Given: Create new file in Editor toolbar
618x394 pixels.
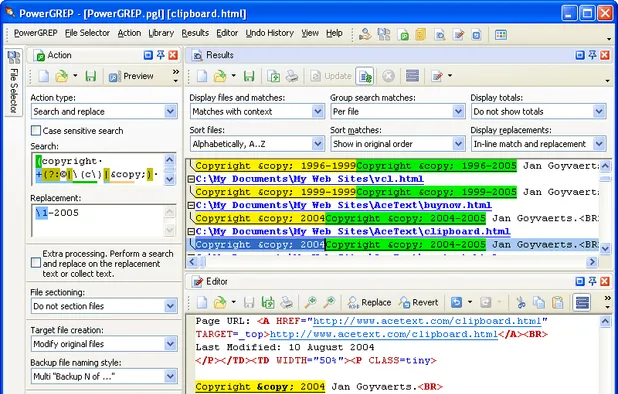Looking at the screenshot, I should [x=202, y=303].
